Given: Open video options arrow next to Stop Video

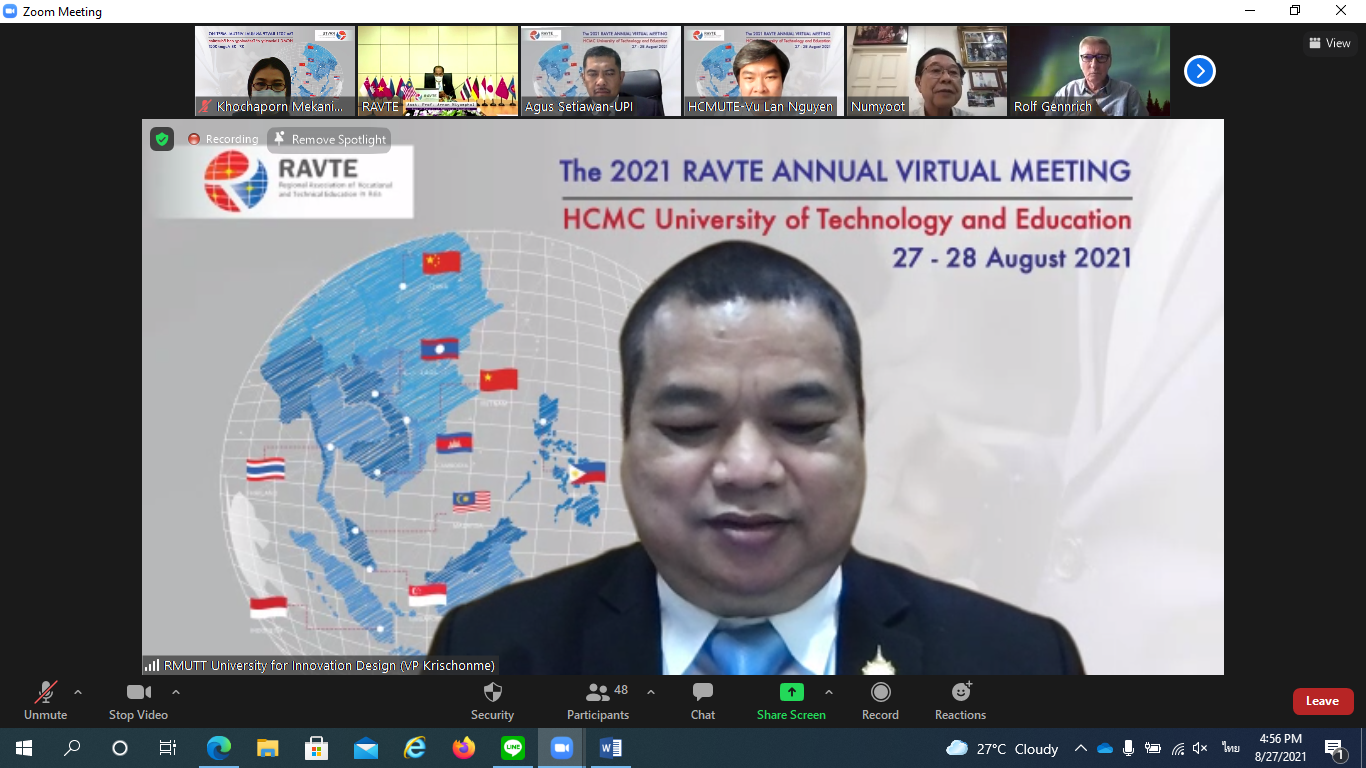Looking at the screenshot, I should tap(176, 692).
